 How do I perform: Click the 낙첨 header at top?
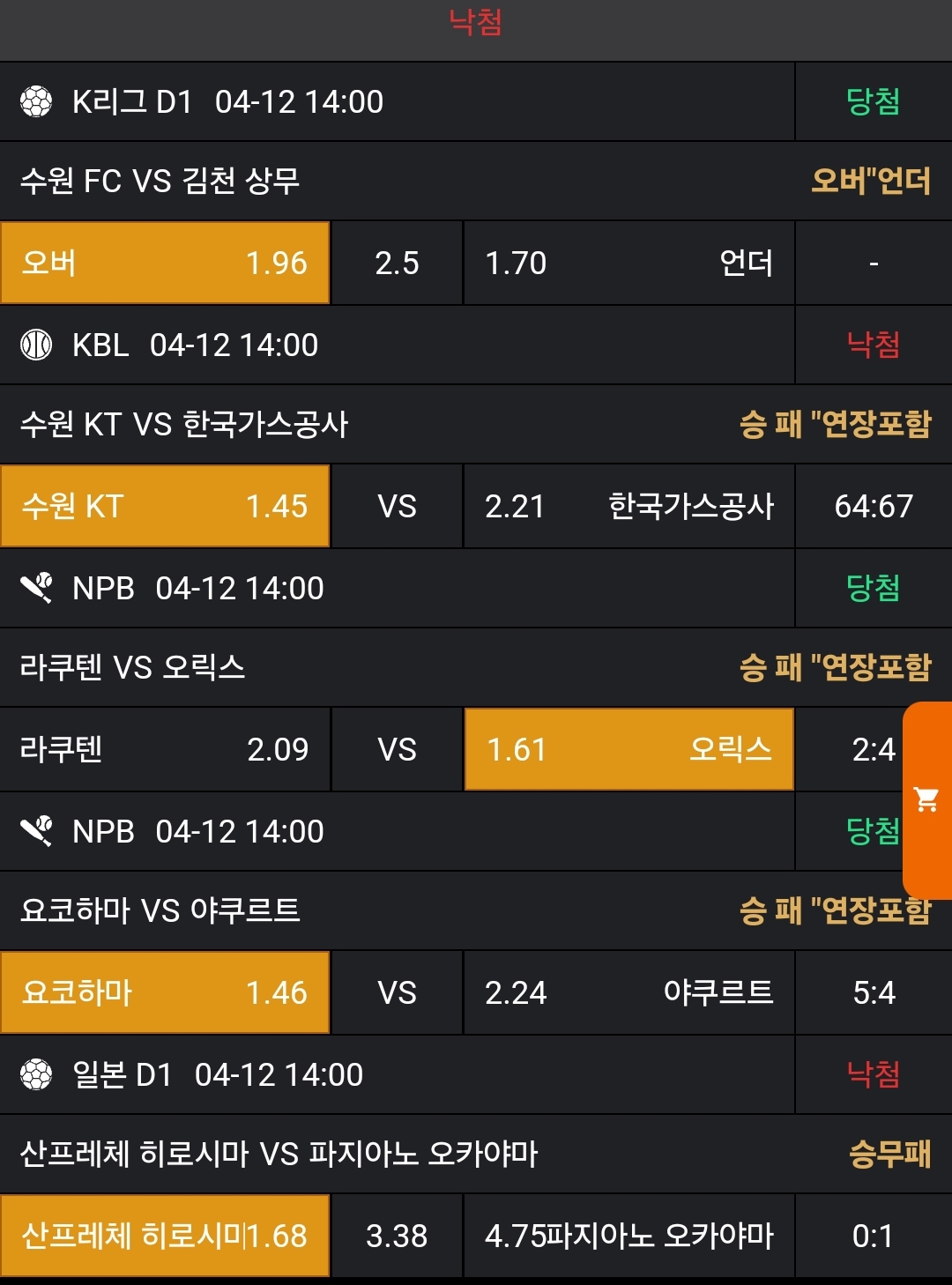click(x=475, y=22)
